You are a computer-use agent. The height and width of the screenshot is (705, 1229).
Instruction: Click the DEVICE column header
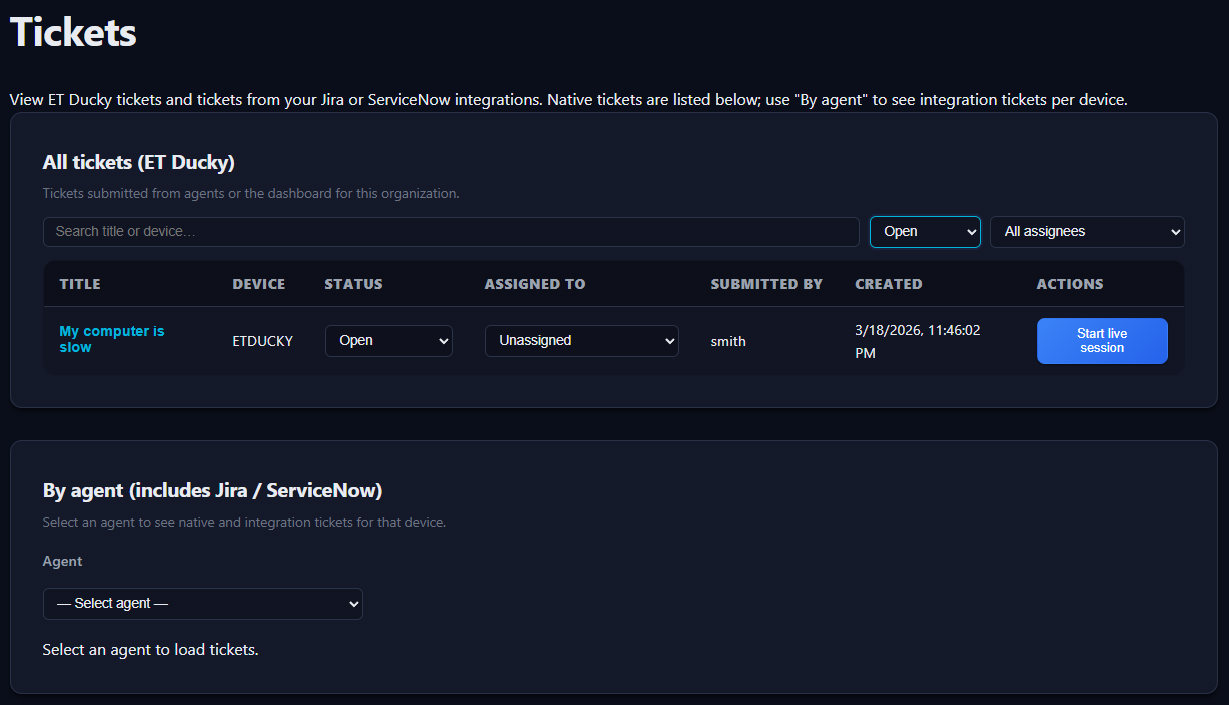[x=258, y=283]
